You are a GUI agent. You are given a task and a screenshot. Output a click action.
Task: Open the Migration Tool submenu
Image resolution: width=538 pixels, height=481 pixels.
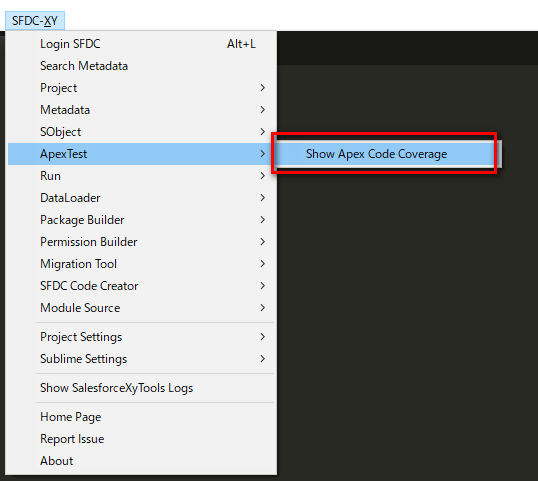pyautogui.click(x=141, y=264)
